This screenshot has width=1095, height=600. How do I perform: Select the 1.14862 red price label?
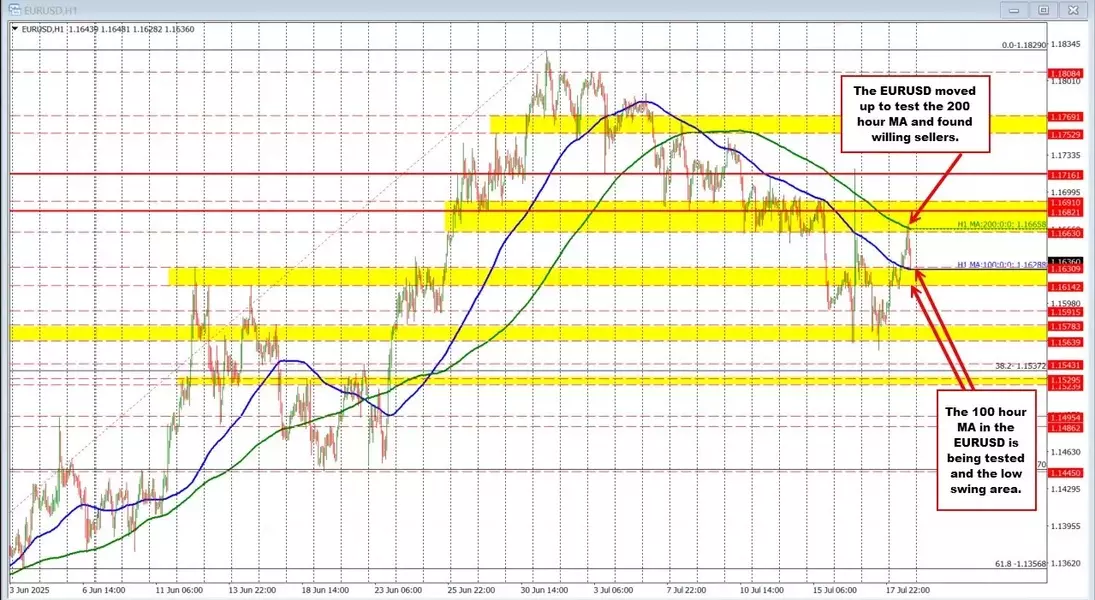coord(1066,427)
